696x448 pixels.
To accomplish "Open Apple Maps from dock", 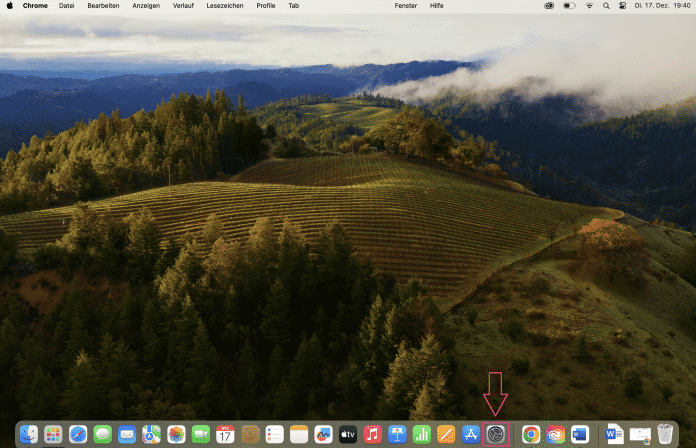I will pyautogui.click(x=151, y=434).
